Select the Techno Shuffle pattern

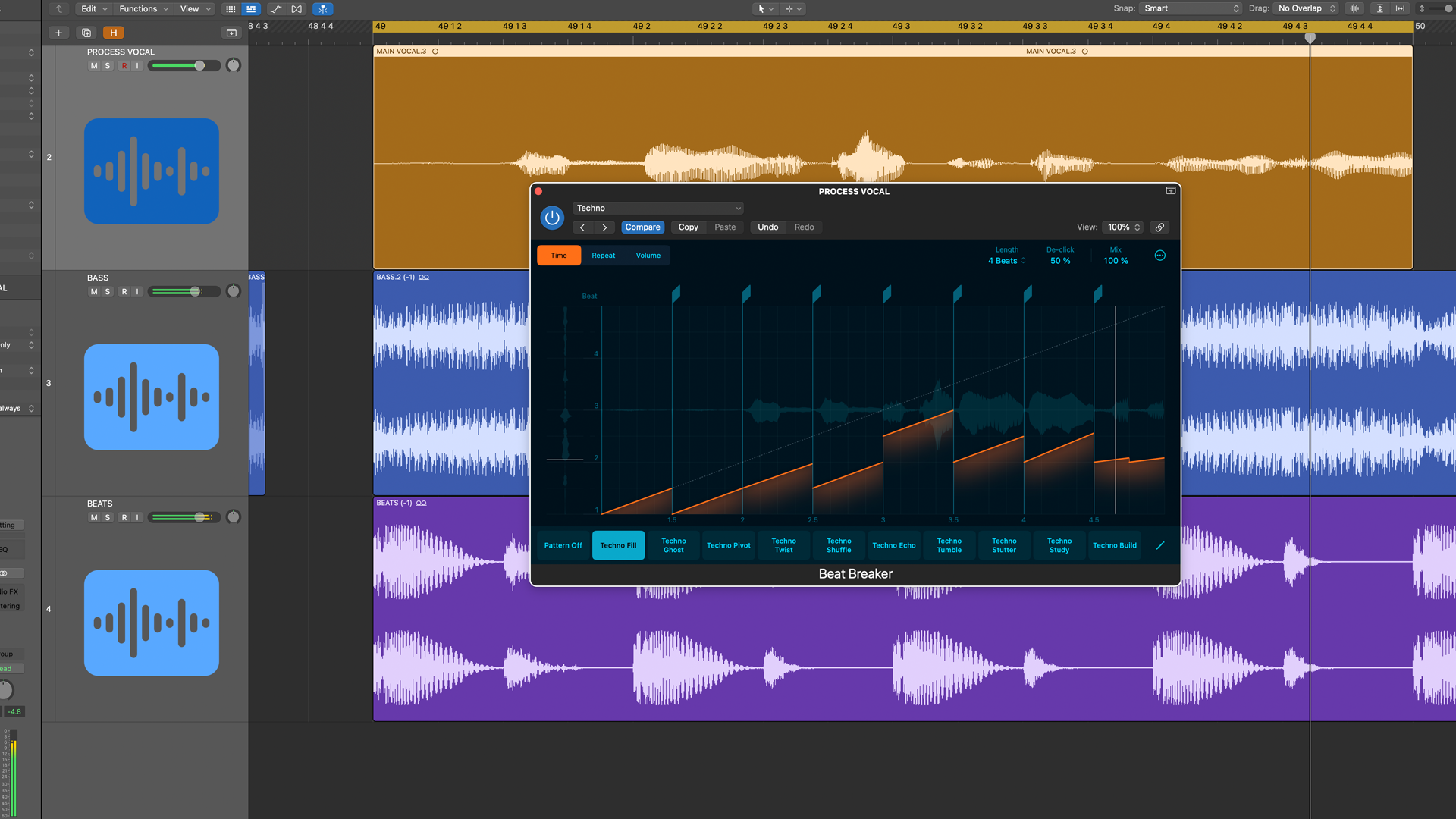(839, 545)
